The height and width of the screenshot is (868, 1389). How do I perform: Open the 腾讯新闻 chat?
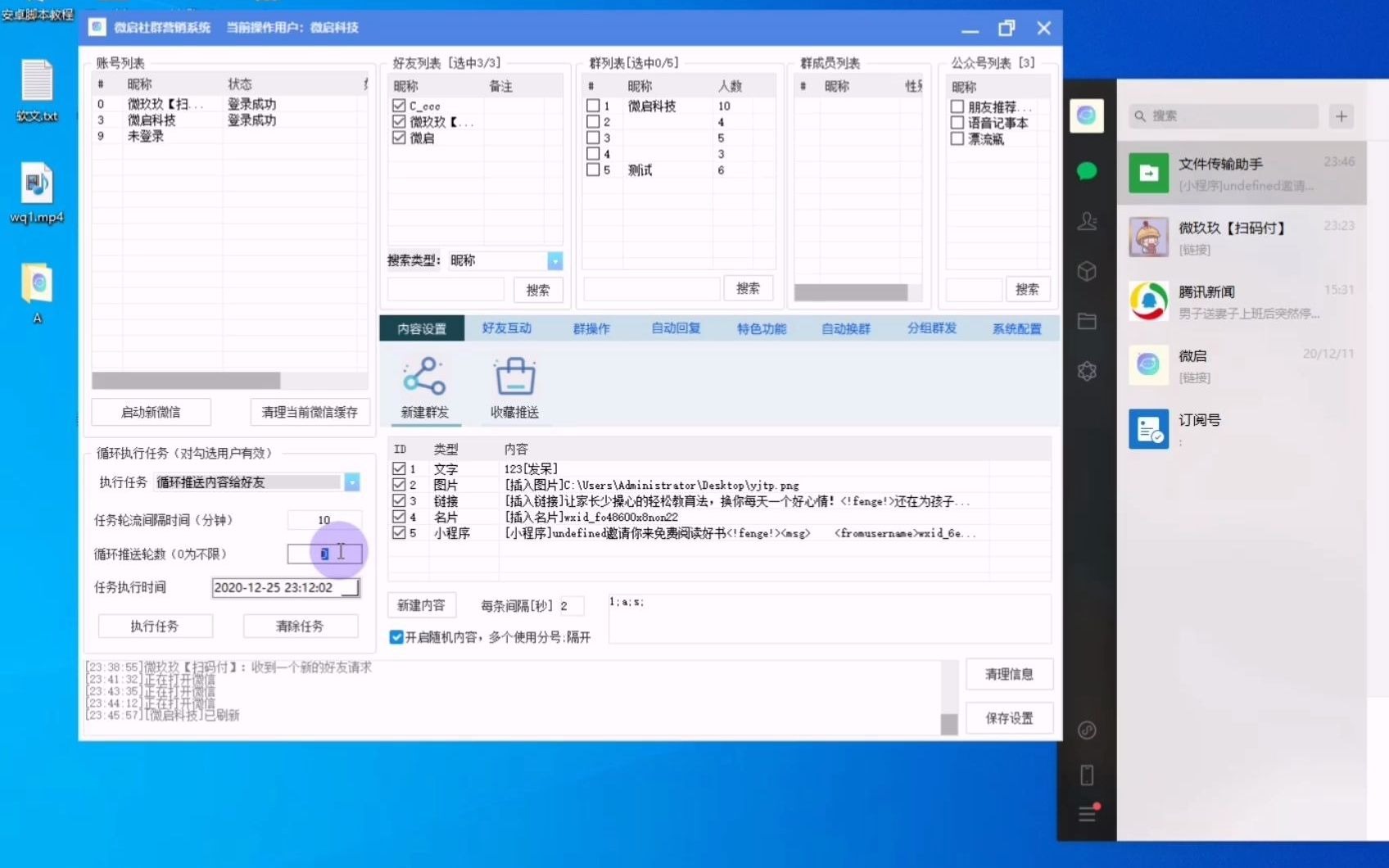[1242, 301]
